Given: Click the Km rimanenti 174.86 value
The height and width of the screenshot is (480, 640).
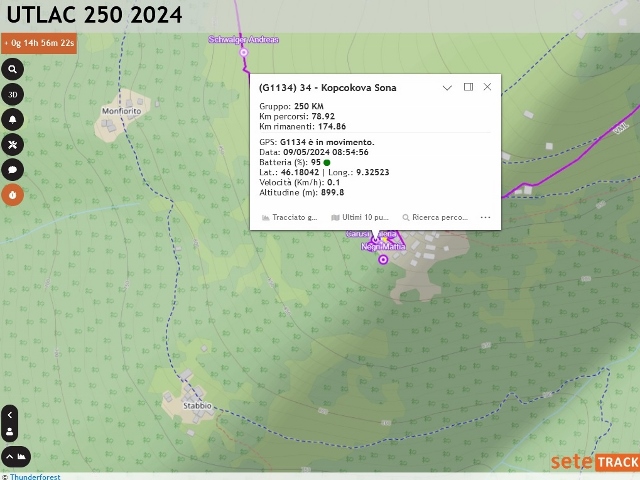Looking at the screenshot, I should tap(332, 127).
